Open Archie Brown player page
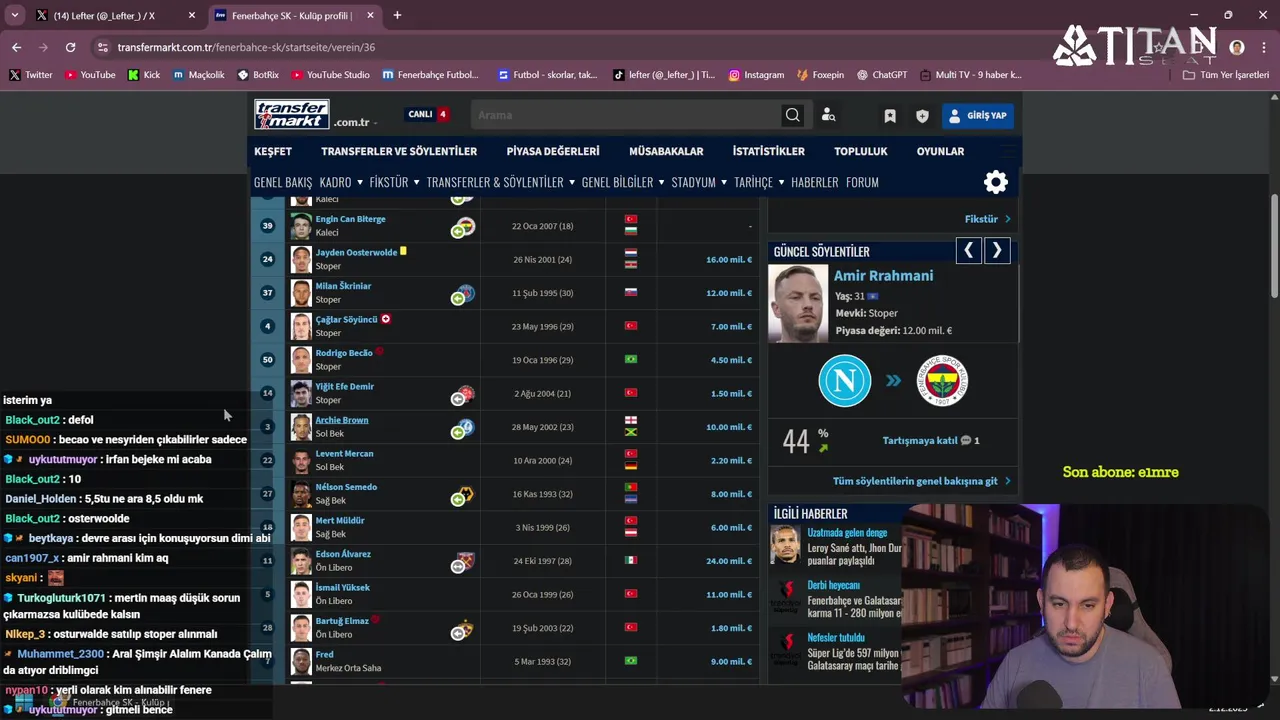The image size is (1280, 720). [x=342, y=420]
